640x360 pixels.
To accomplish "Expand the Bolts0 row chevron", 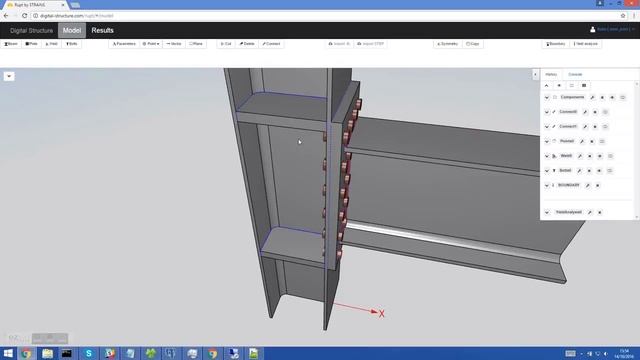I will [547, 171].
